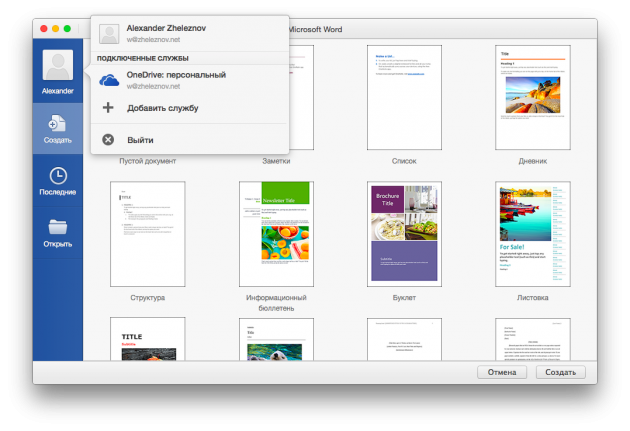
Task: Select the Создать sidebar icon
Action: coord(57,124)
